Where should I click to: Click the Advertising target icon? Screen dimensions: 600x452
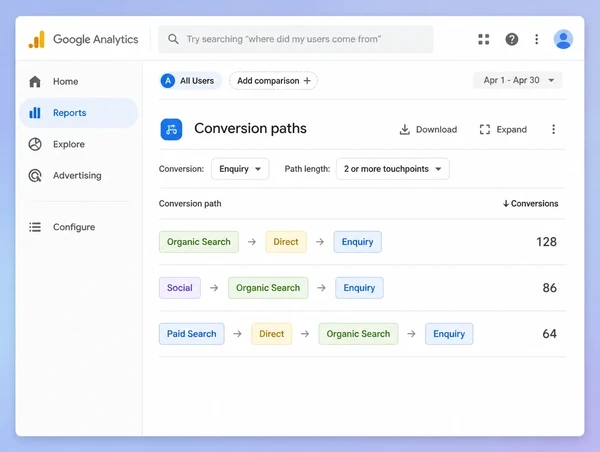35,176
